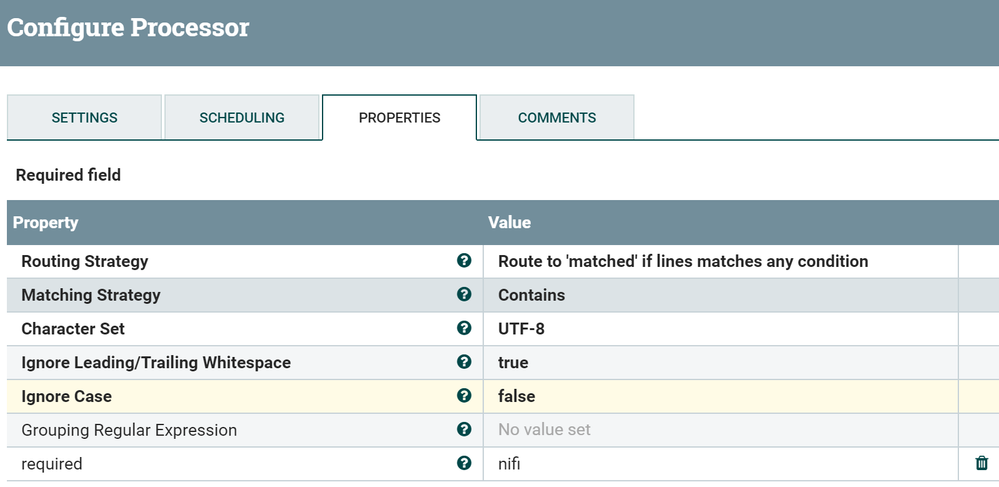Click question mark icon beside Ignore Case
The image size is (999, 487).
(x=464, y=396)
